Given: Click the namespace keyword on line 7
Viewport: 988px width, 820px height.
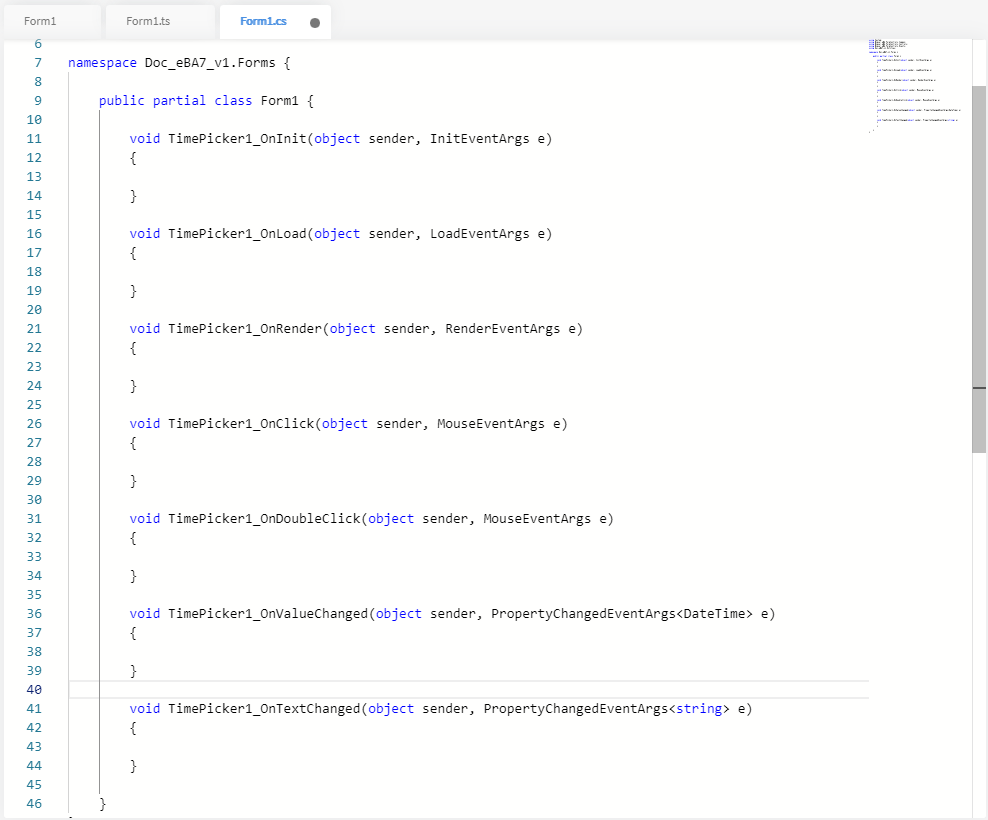Looking at the screenshot, I should [x=102, y=62].
